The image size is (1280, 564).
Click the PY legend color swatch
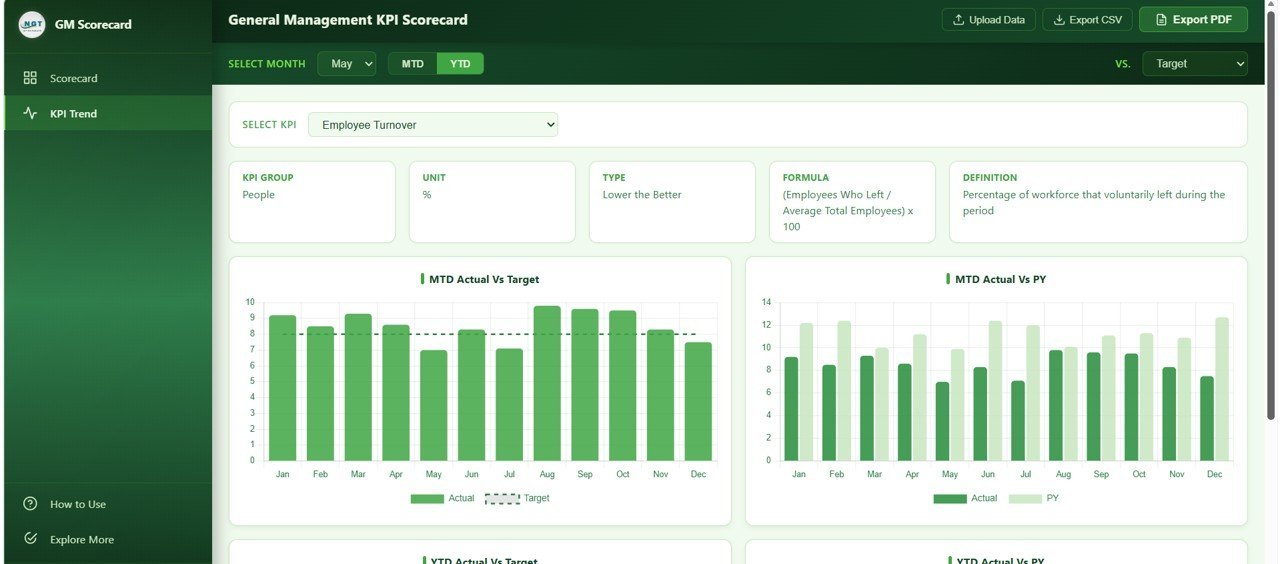tap(1024, 498)
